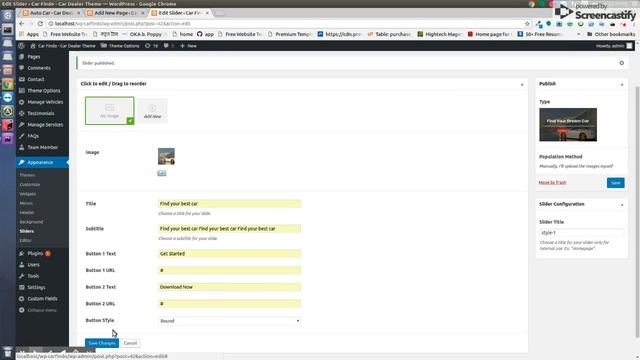
Task: Click the blue Save button in Publish
Action: tap(616, 183)
